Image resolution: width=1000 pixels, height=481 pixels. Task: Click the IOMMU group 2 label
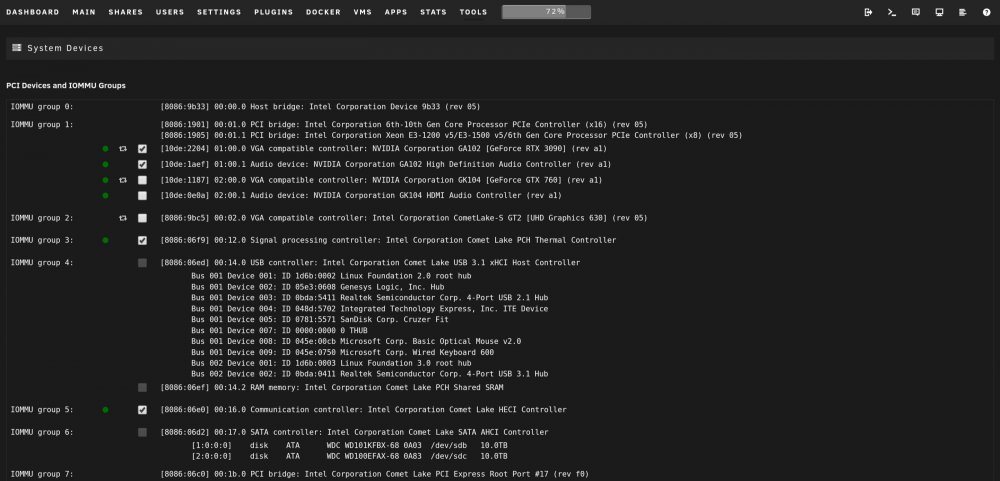pos(42,218)
